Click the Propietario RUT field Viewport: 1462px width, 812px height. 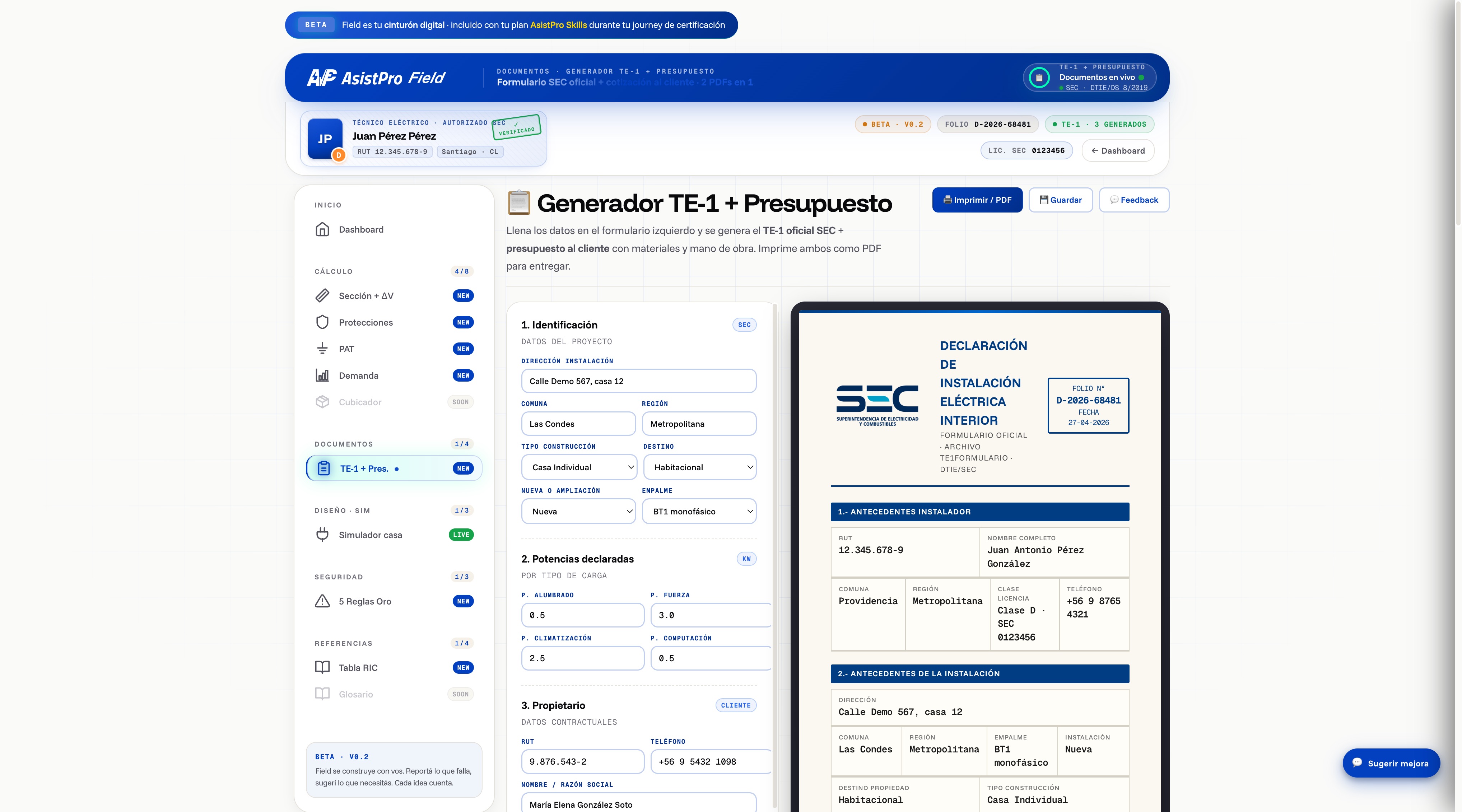coord(583,761)
